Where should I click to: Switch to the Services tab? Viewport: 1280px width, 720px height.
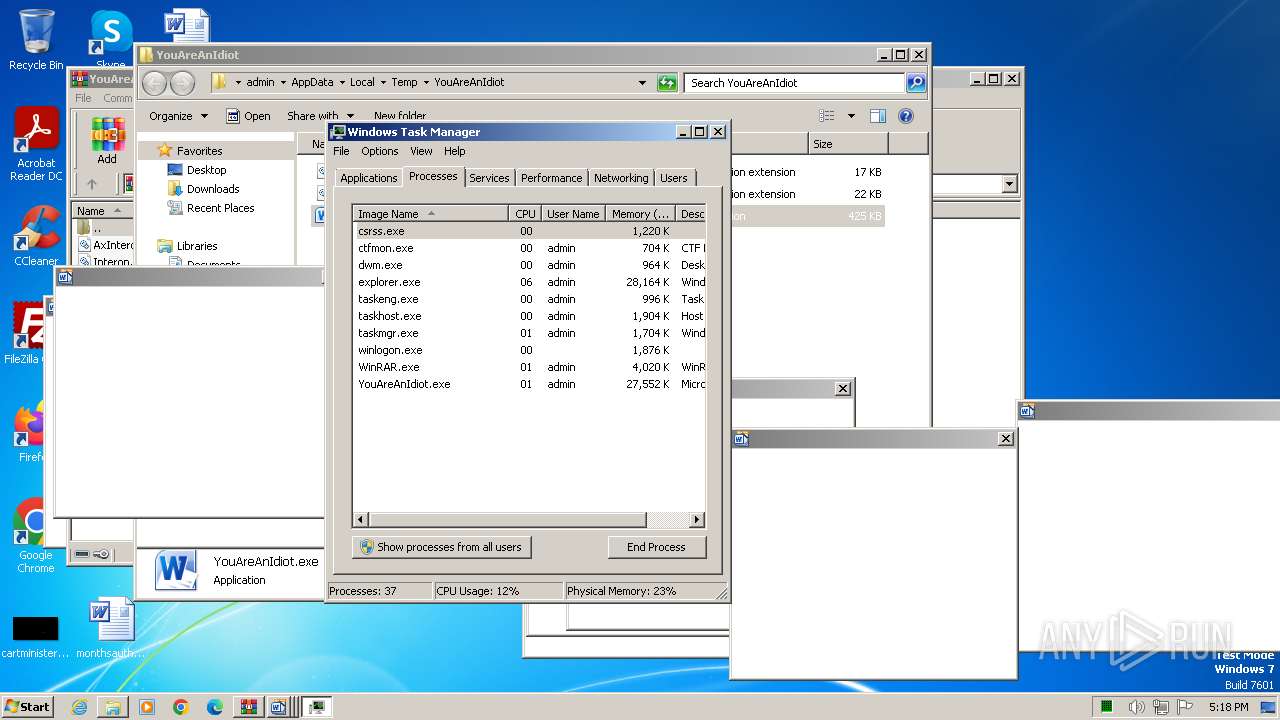[x=489, y=178]
